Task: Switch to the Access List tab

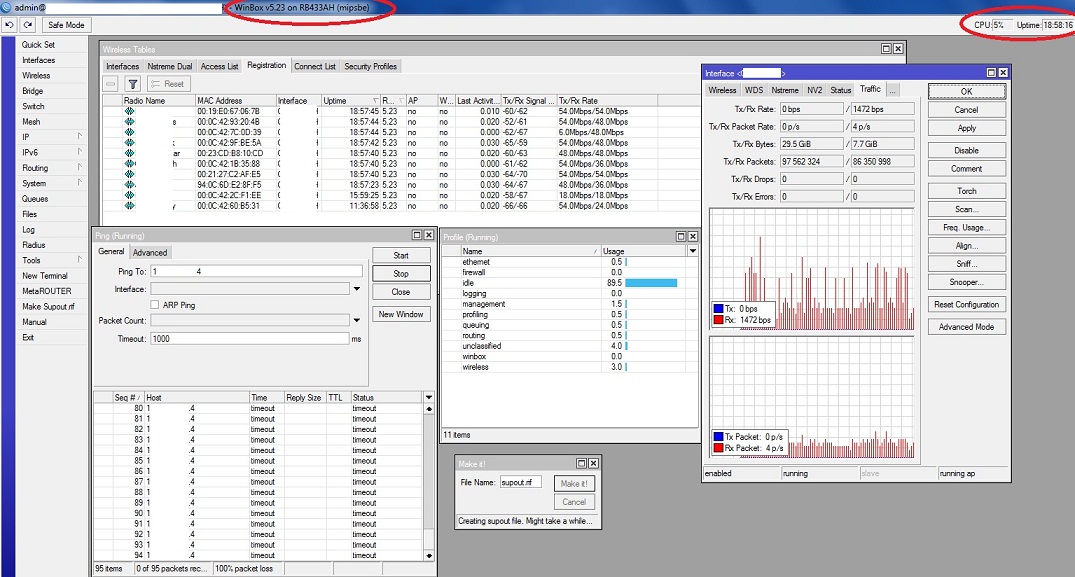Action: pyautogui.click(x=219, y=66)
